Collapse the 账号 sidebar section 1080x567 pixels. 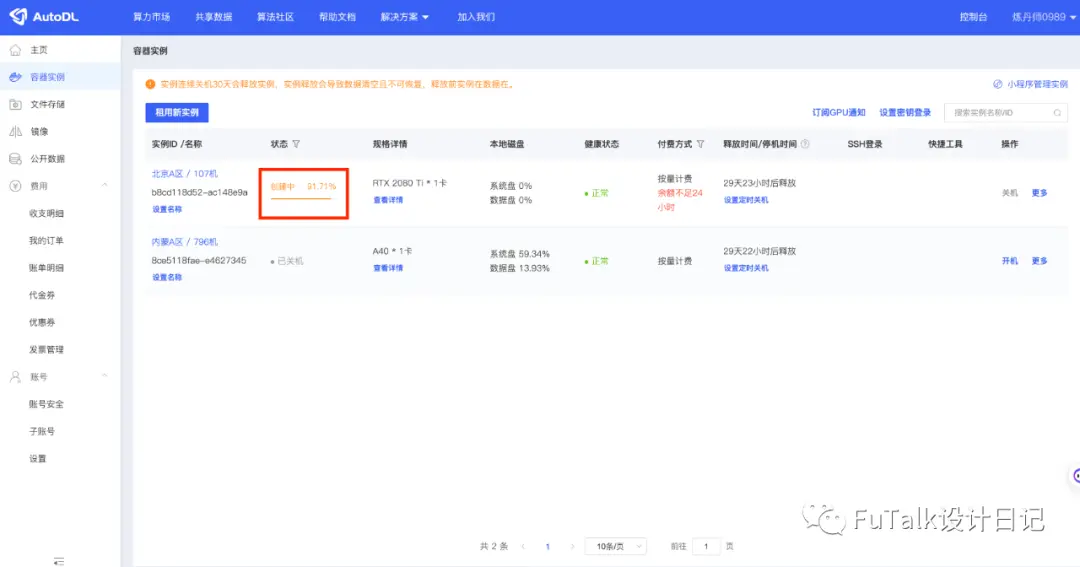[x=105, y=376]
